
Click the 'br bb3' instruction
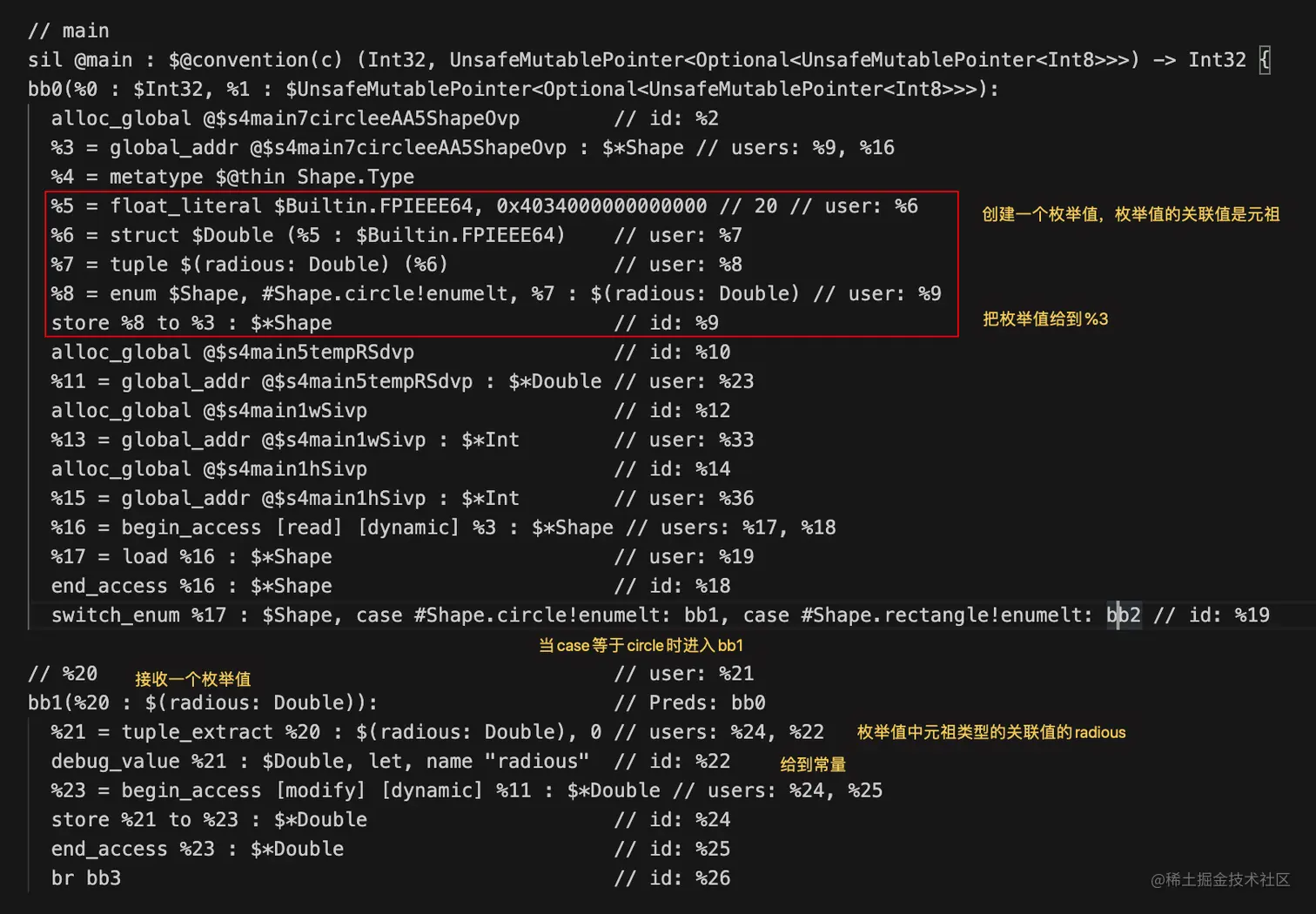coord(86,877)
